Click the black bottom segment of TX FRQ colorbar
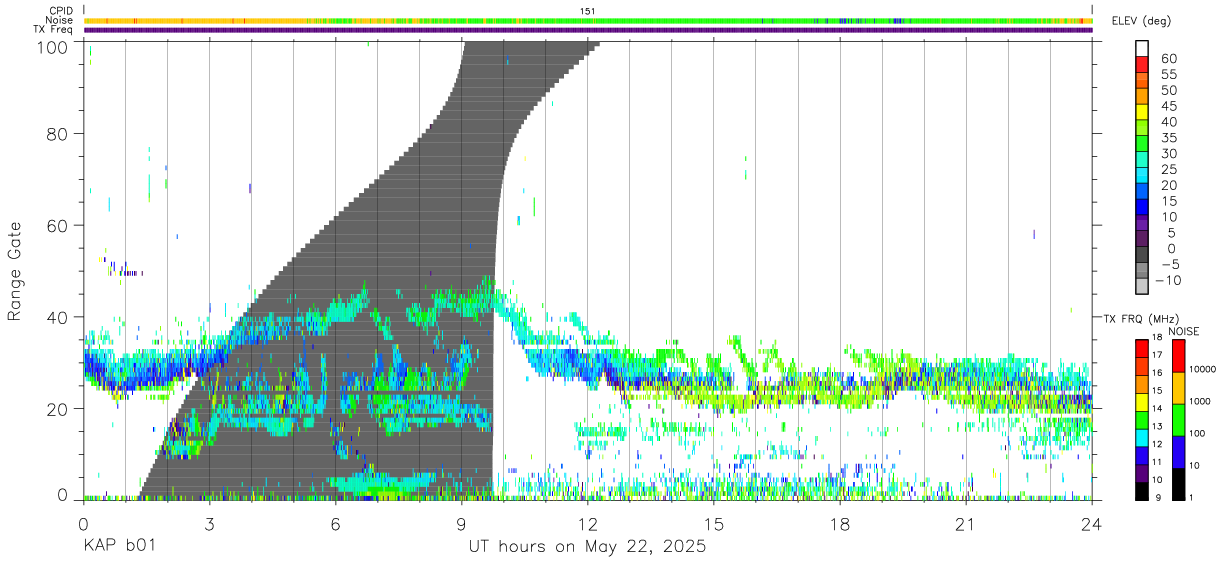The width and height of the screenshot is (1228, 567). click(1142, 490)
